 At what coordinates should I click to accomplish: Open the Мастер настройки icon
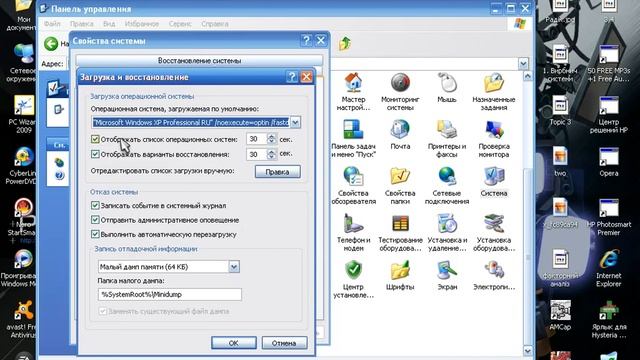tap(353, 83)
